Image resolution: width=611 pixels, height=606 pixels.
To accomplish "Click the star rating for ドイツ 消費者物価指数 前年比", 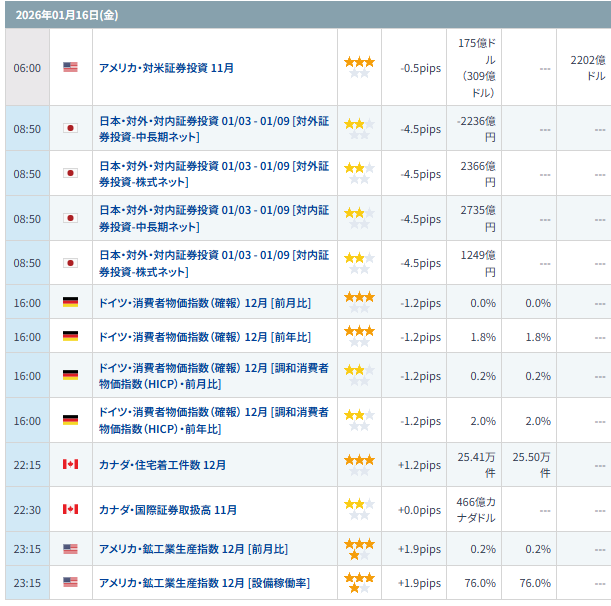I will point(359,336).
